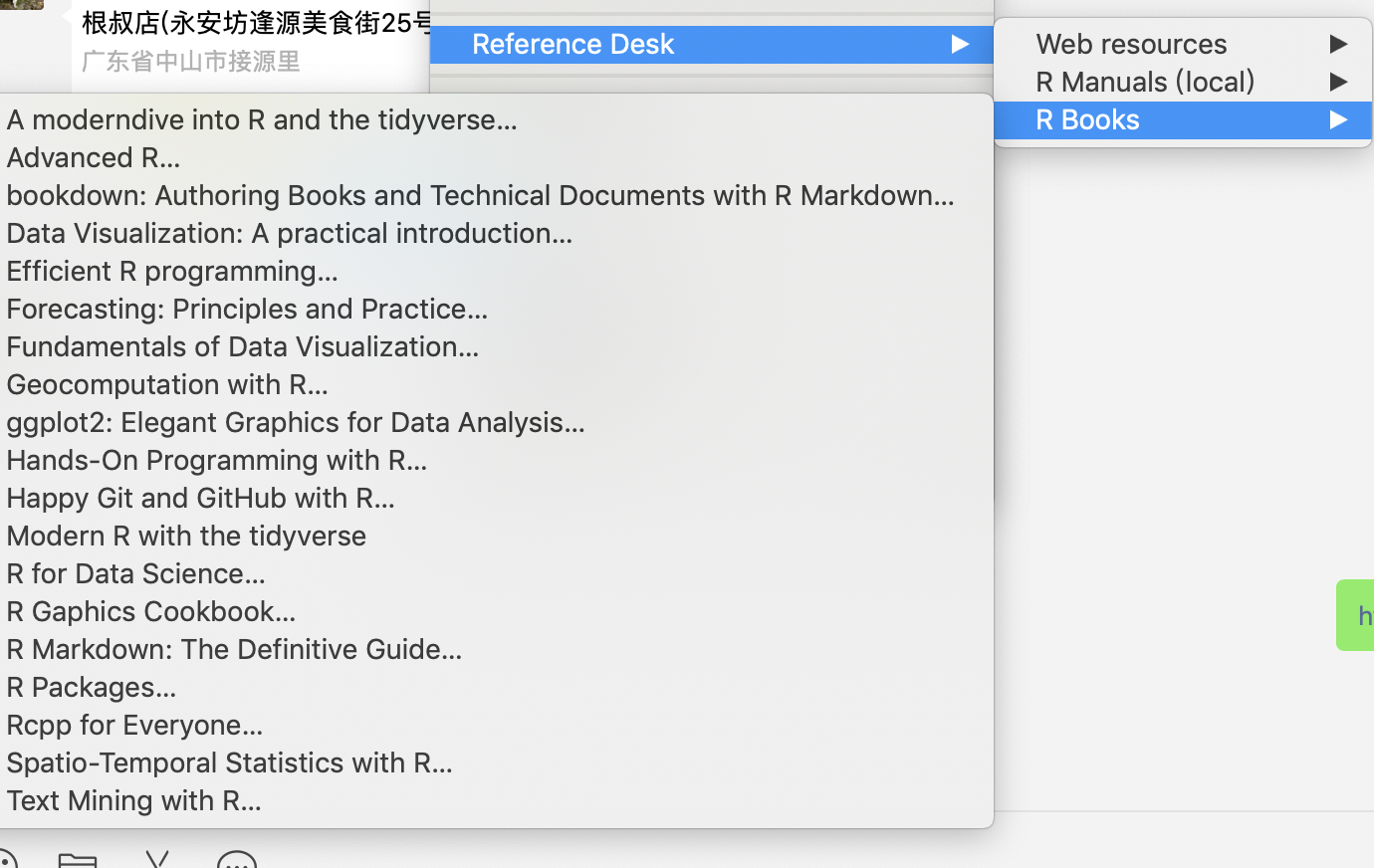The width and height of the screenshot is (1374, 868).
Task: Open Geocomputation with R book
Action: click(166, 384)
